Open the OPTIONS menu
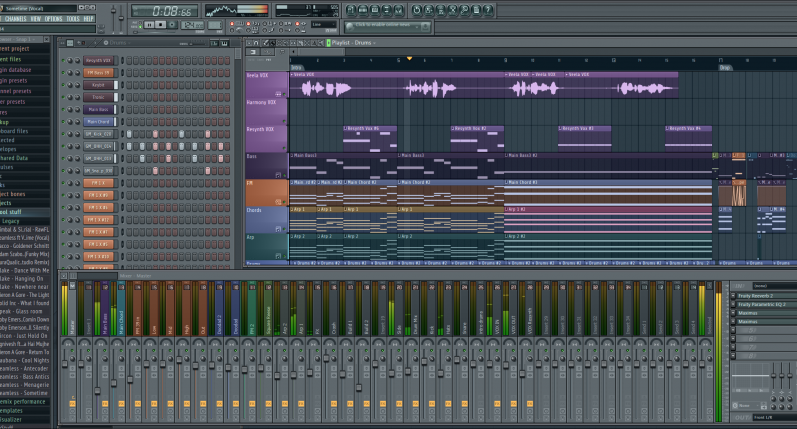 (53, 19)
